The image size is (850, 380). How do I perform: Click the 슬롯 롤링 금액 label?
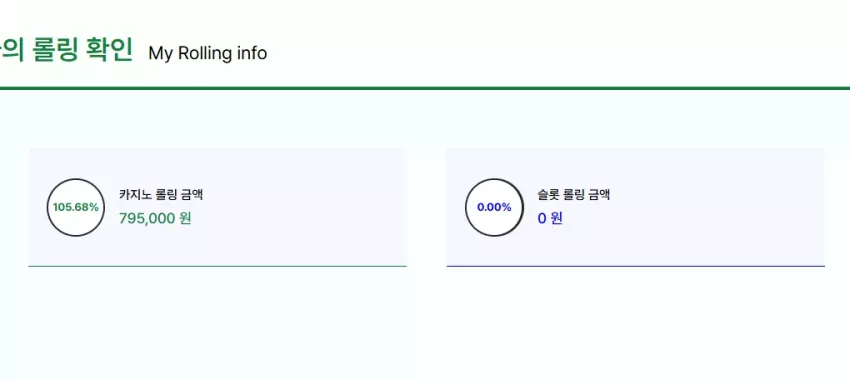[x=574, y=194]
